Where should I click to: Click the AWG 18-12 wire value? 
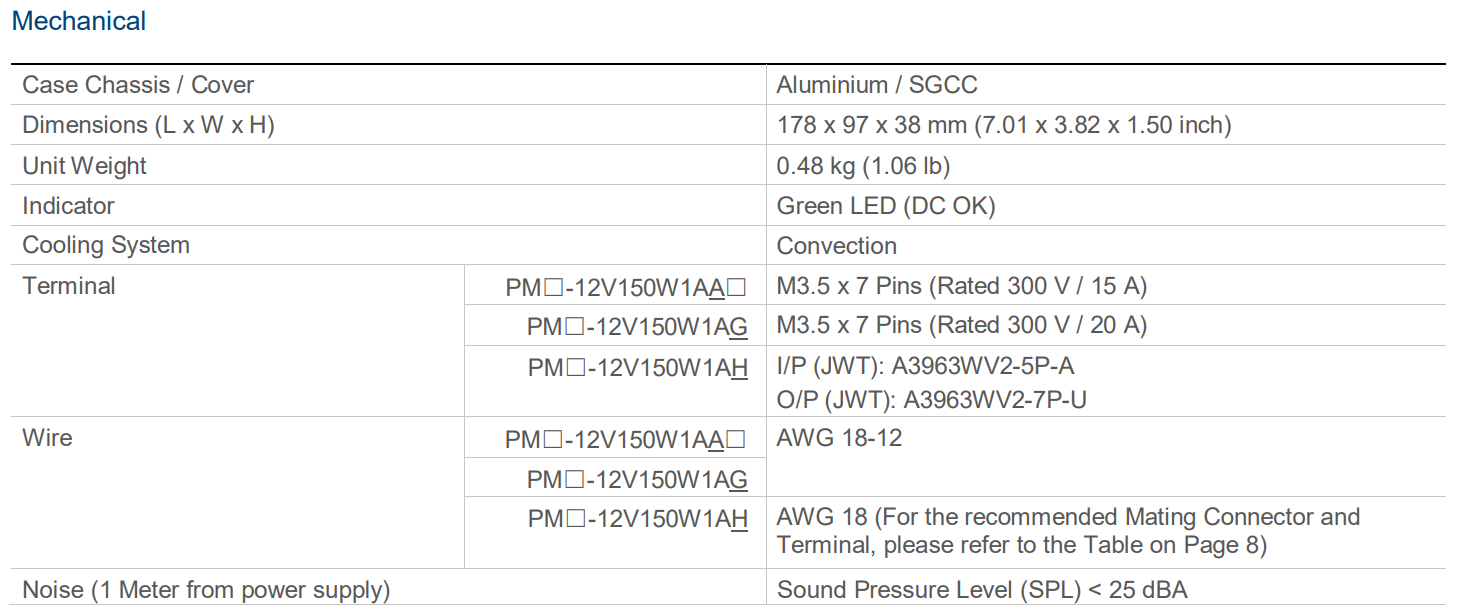[839, 437]
